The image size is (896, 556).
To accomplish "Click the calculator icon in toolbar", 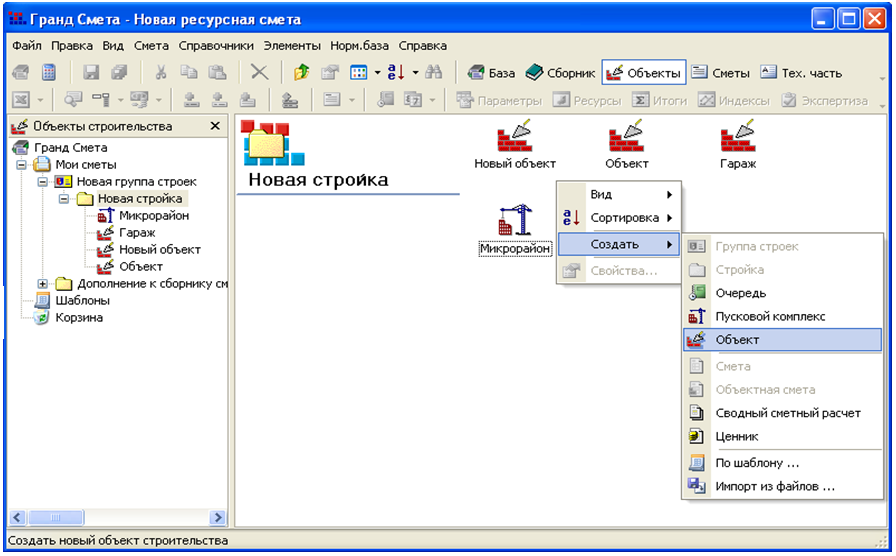I will [49, 72].
